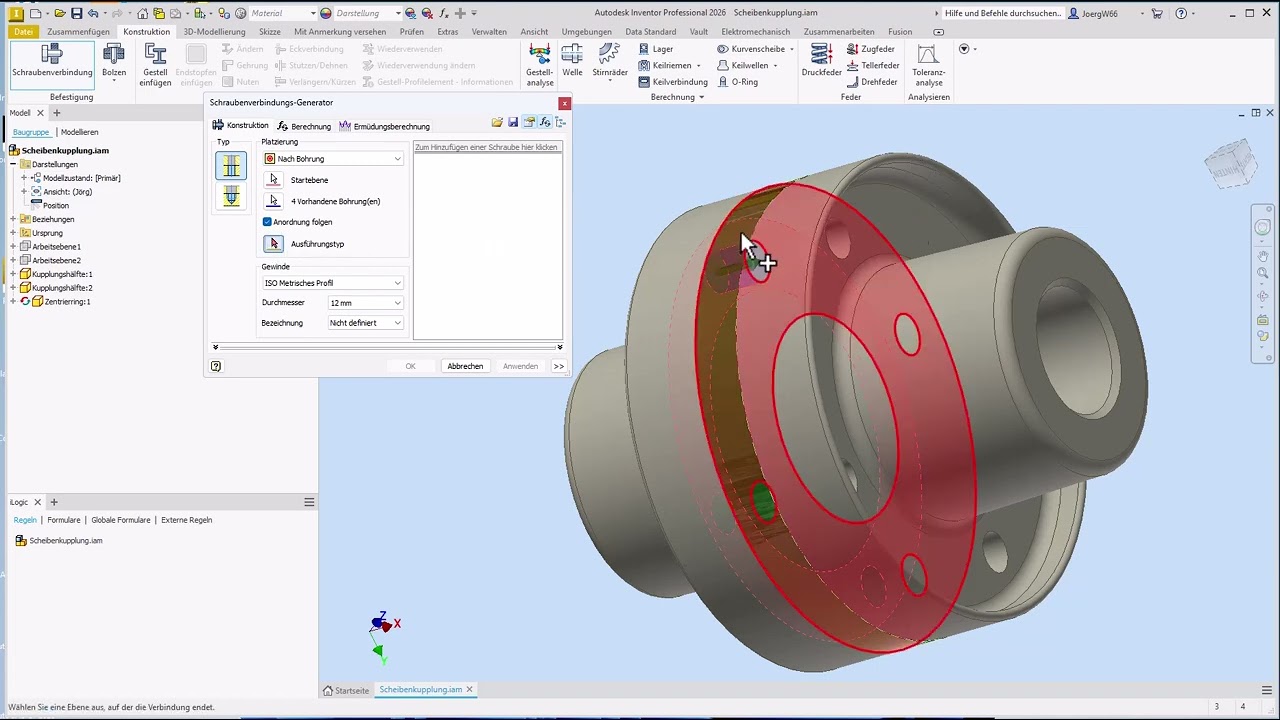Click the Ausführungstyp selection button

pyautogui.click(x=274, y=244)
